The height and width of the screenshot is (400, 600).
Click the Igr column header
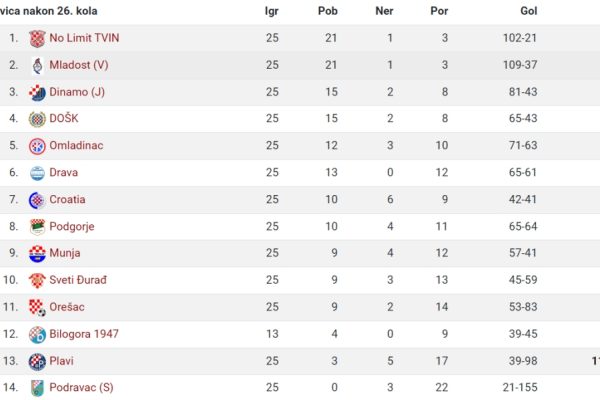[271, 11]
